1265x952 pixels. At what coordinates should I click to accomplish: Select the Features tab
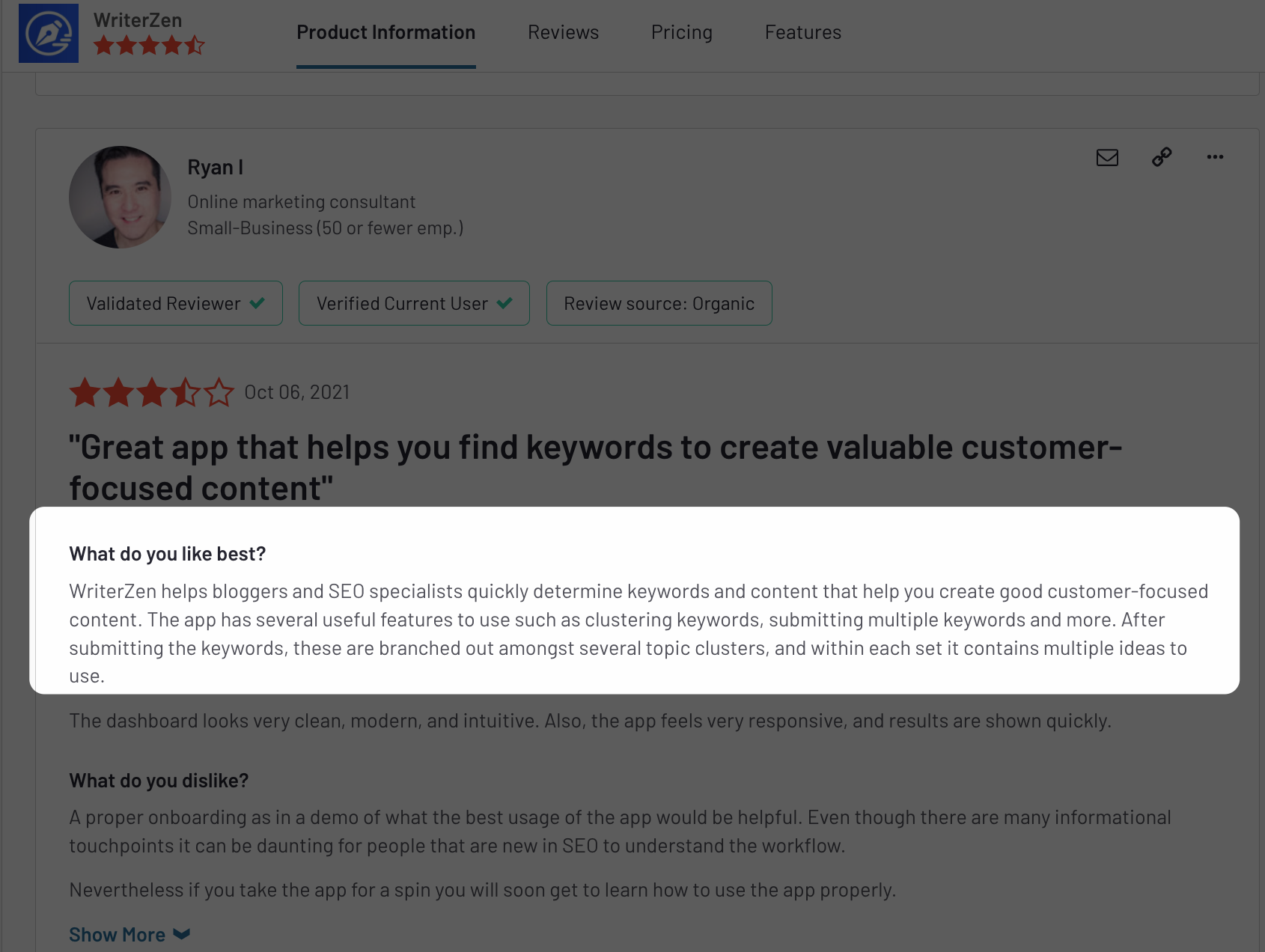pos(803,32)
